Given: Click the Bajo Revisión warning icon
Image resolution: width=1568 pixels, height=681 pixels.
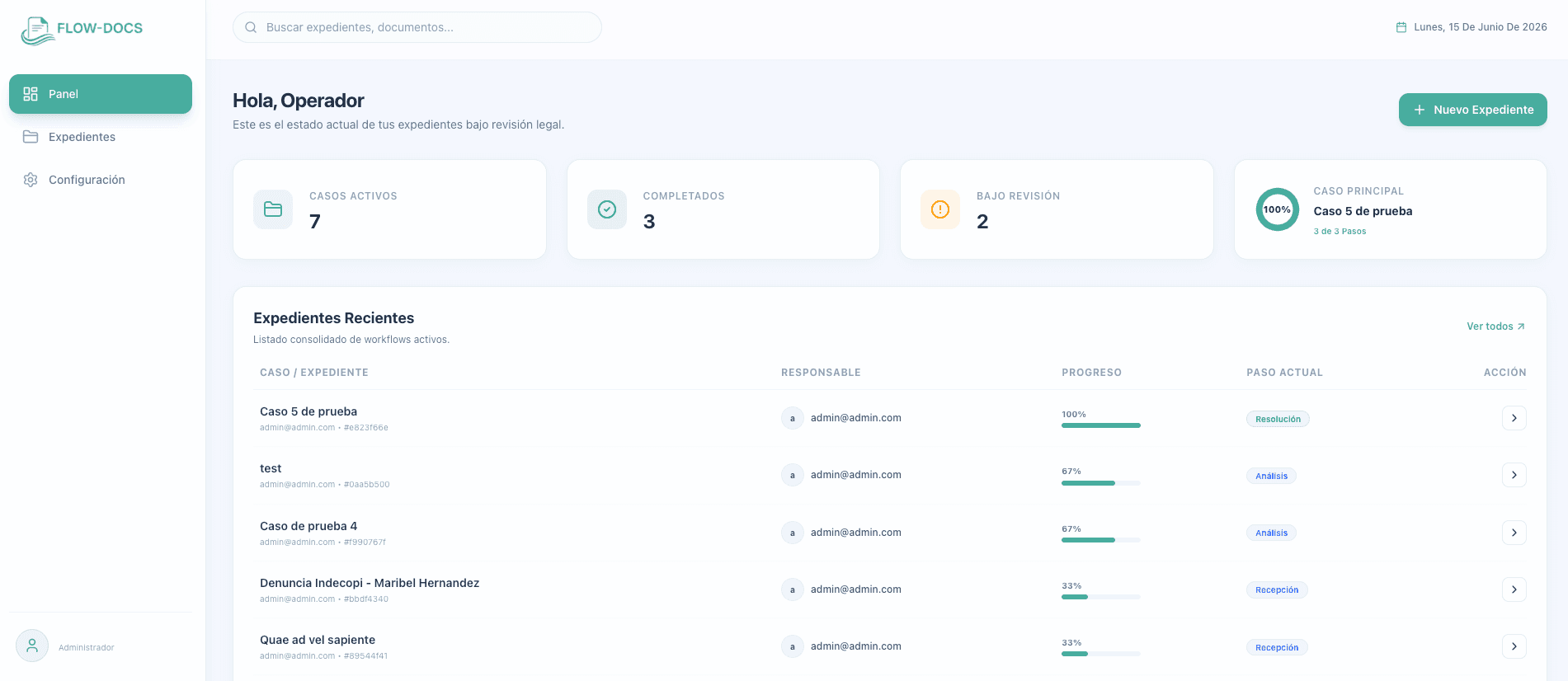Looking at the screenshot, I should coord(940,209).
